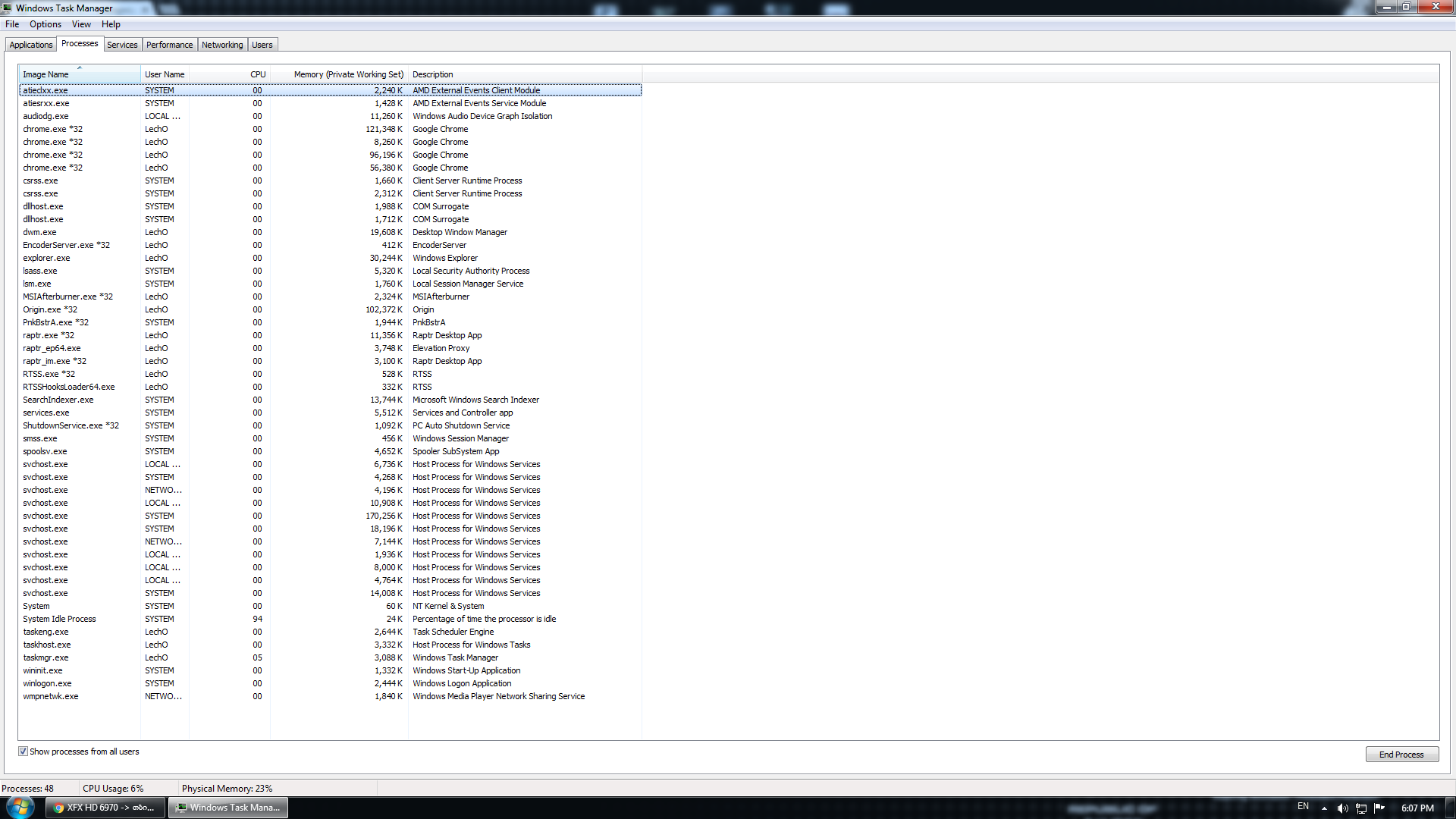Select the MSIAfterburner.exe *32 process row
This screenshot has height=819, width=1456.
(67, 297)
